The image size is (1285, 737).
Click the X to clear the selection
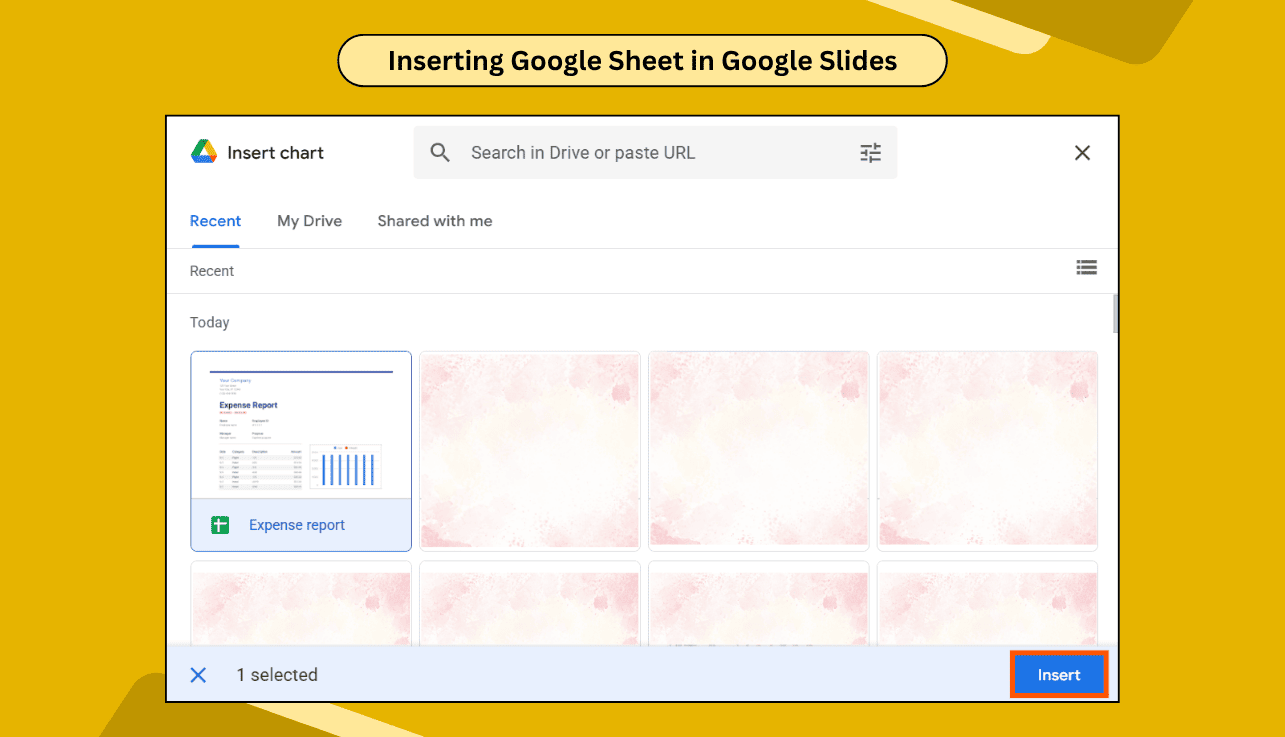(x=198, y=674)
